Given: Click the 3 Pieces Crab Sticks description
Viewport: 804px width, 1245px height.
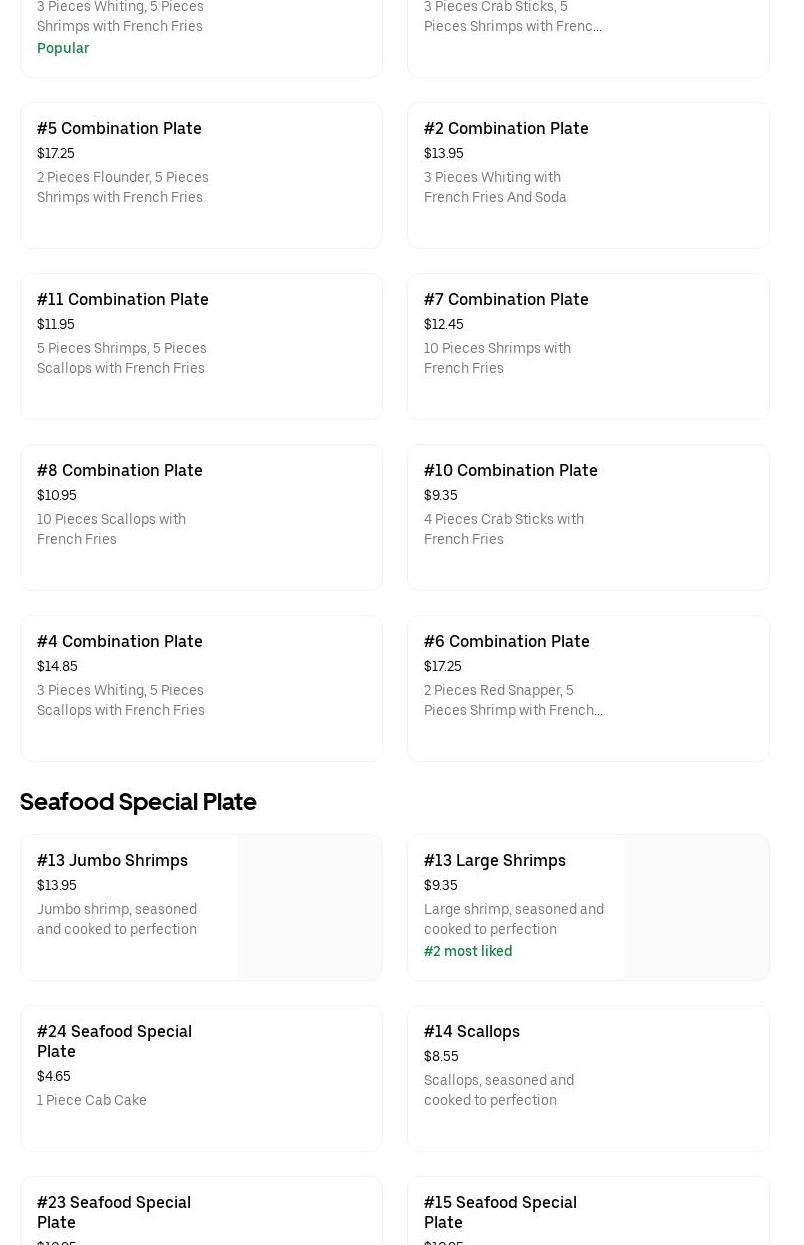Looking at the screenshot, I should (512, 16).
